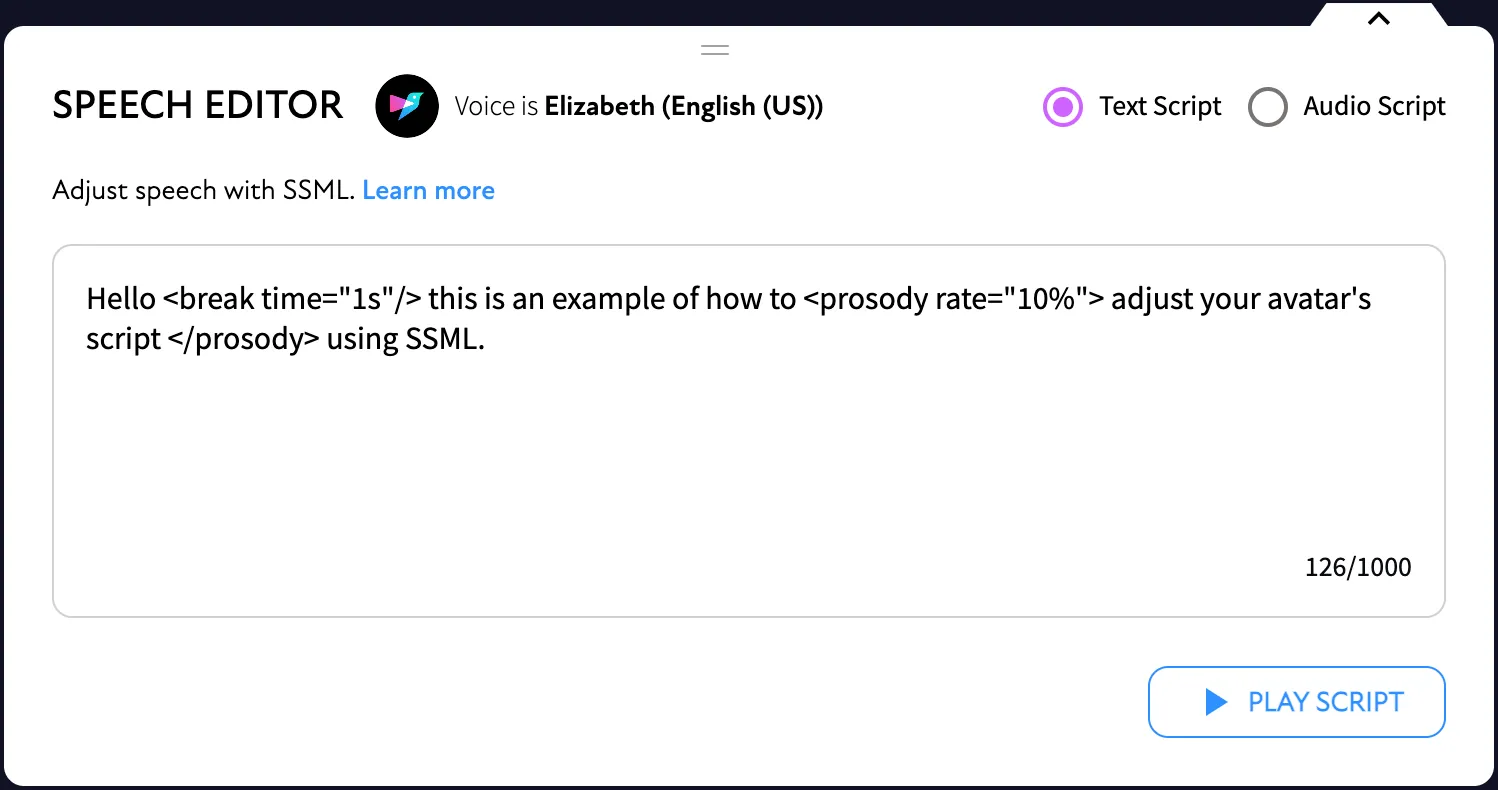Click the "Audio Script" label text

1374,106
